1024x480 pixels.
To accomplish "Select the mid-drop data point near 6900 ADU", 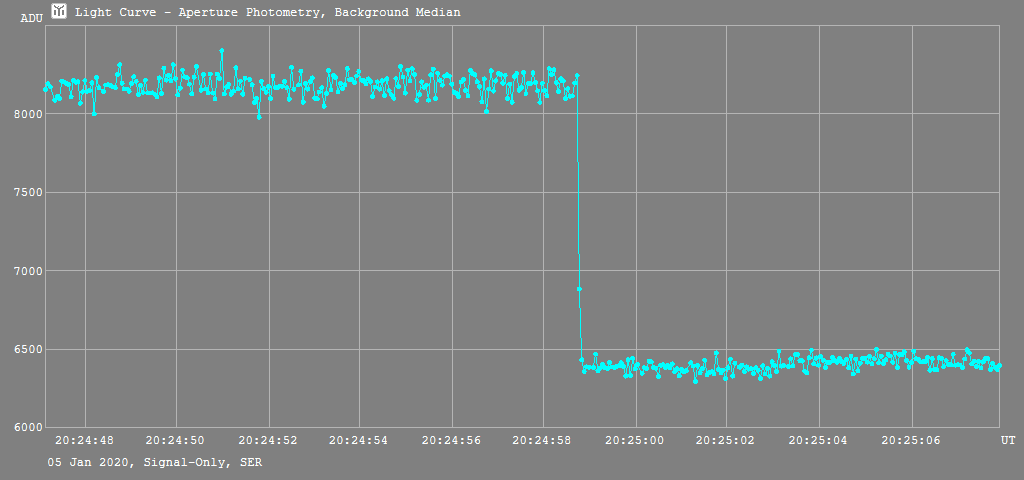I will point(579,289).
